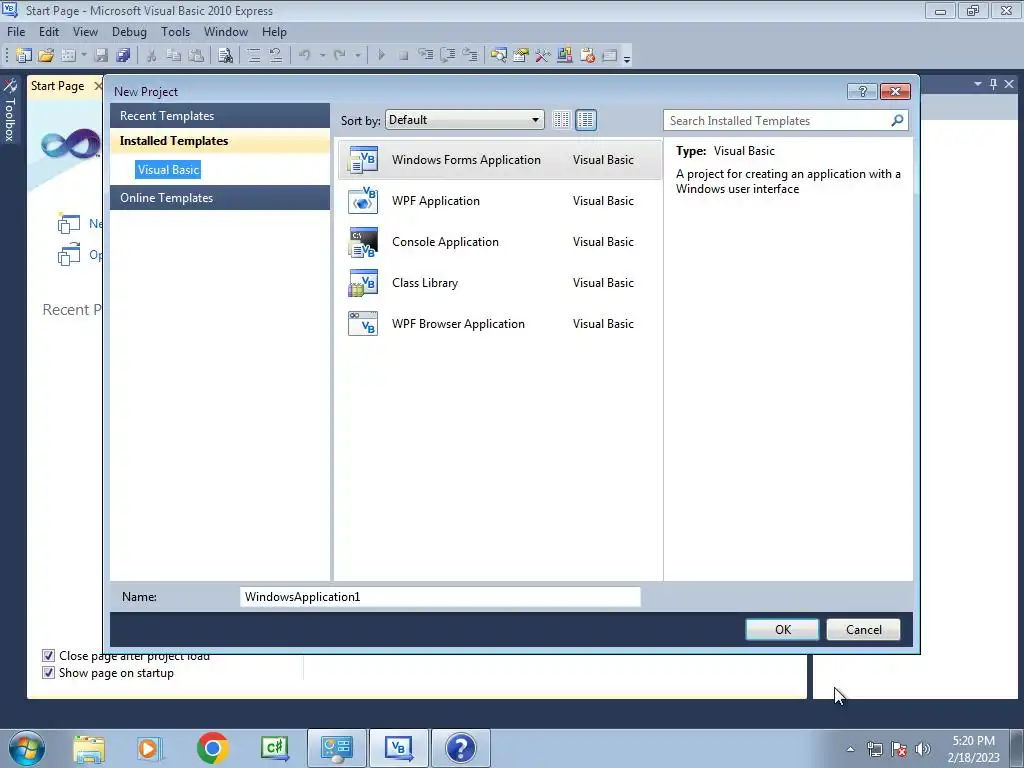
Task: Open the View menu
Action: pyautogui.click(x=85, y=31)
